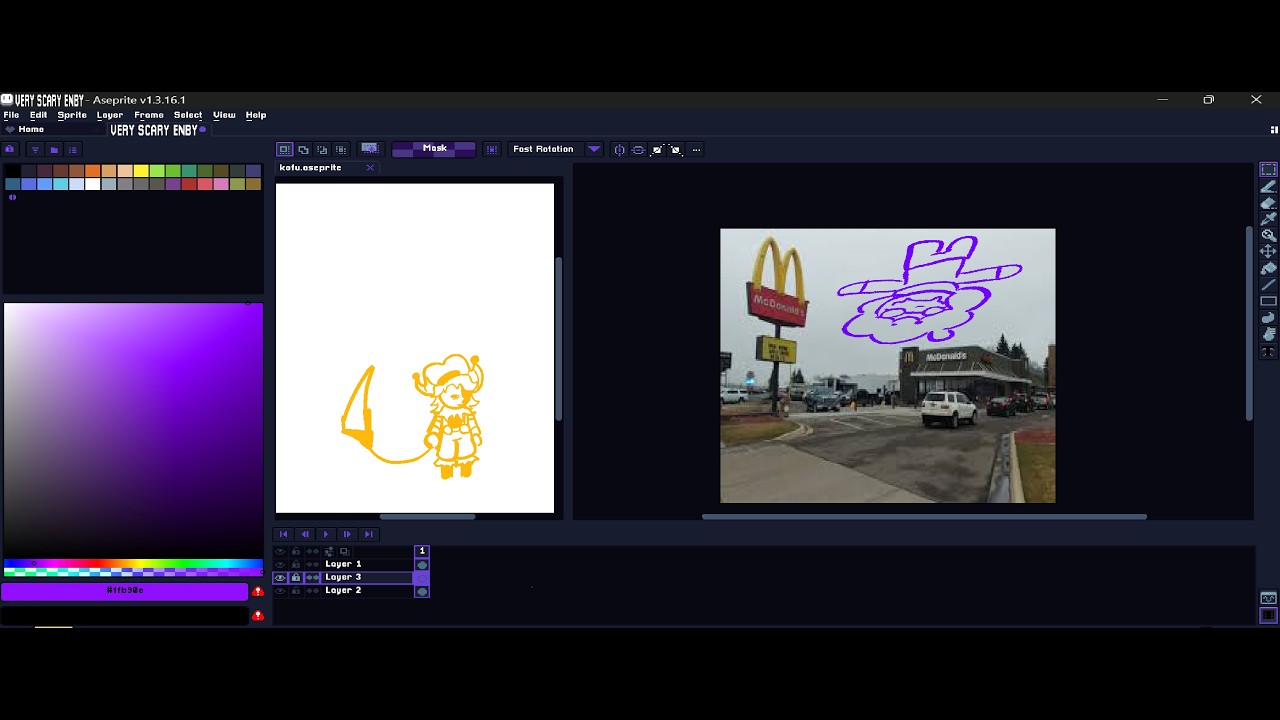Open the palette presets folder icon
Viewport: 1280px width, 720px height.
coord(54,150)
